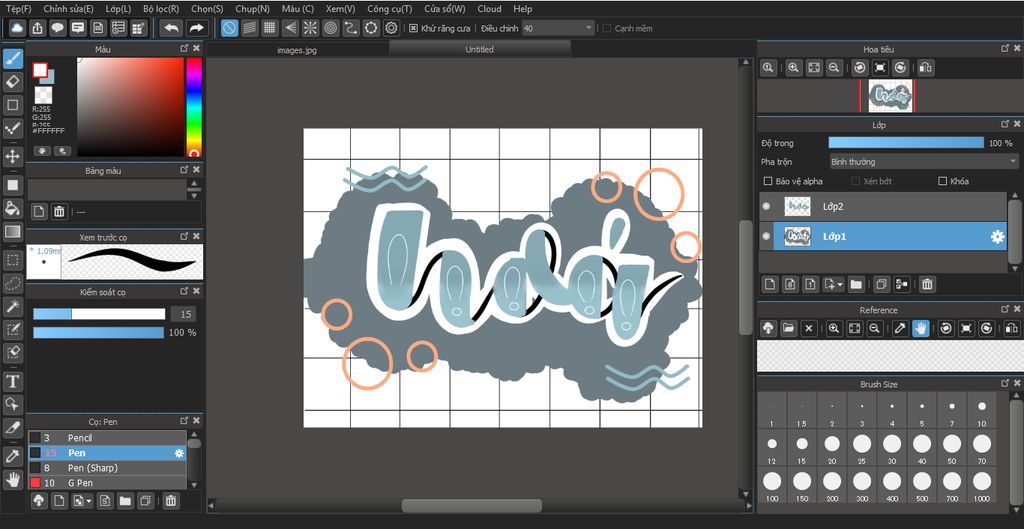1024x529 pixels.
Task: Select the Pen (Sharp) brush
Action: click(x=107, y=468)
